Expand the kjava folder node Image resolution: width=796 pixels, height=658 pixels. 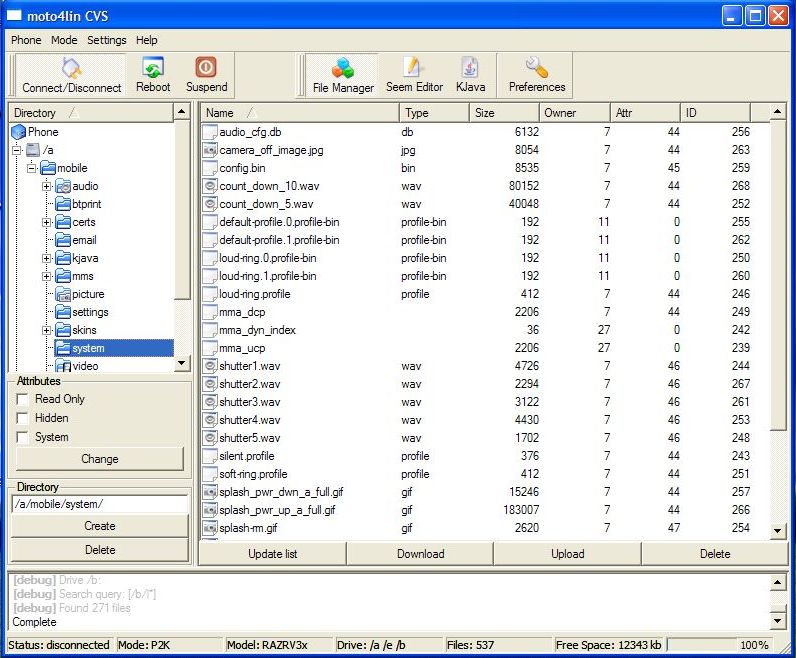pyautogui.click(x=47, y=258)
